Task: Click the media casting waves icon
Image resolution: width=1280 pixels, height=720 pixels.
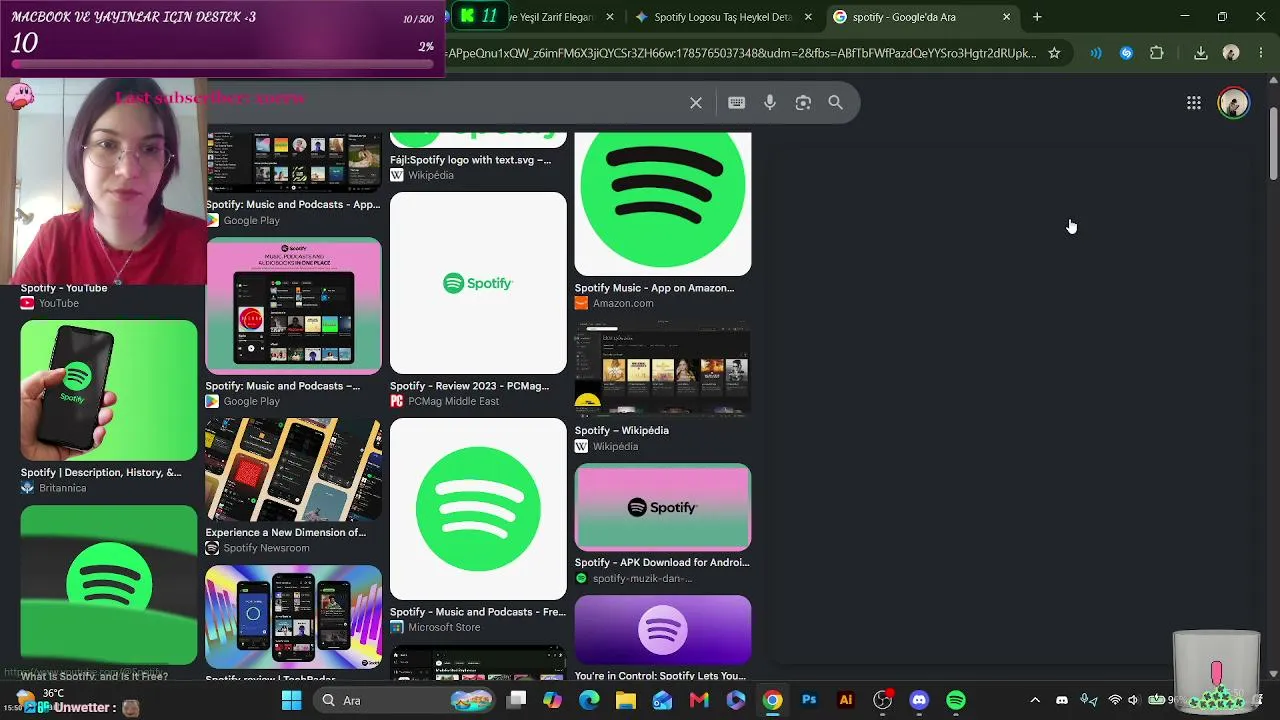Action: [x=1096, y=53]
